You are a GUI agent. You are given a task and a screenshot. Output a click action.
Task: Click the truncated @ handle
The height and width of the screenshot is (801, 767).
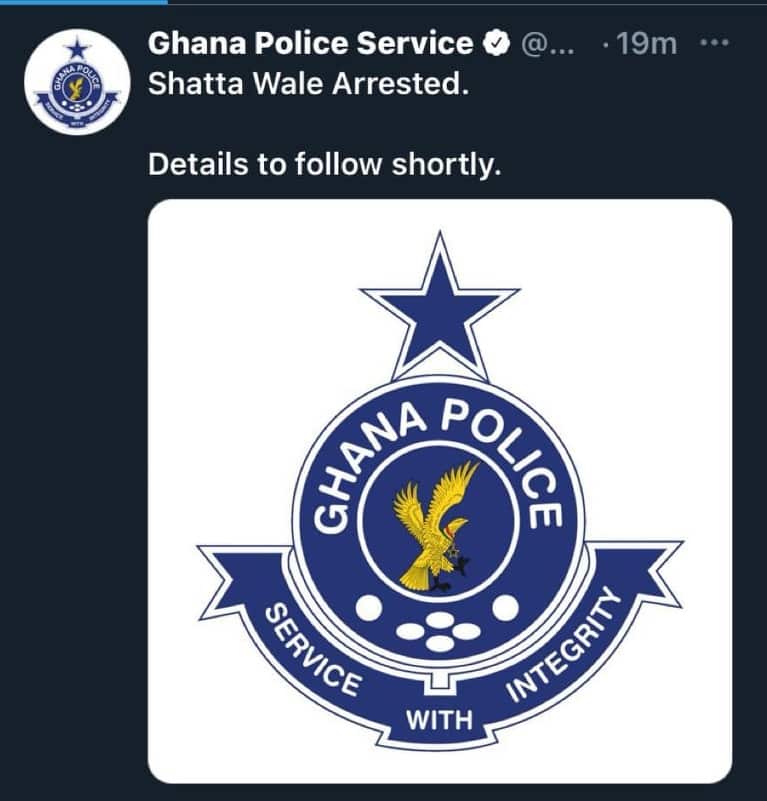tap(547, 44)
